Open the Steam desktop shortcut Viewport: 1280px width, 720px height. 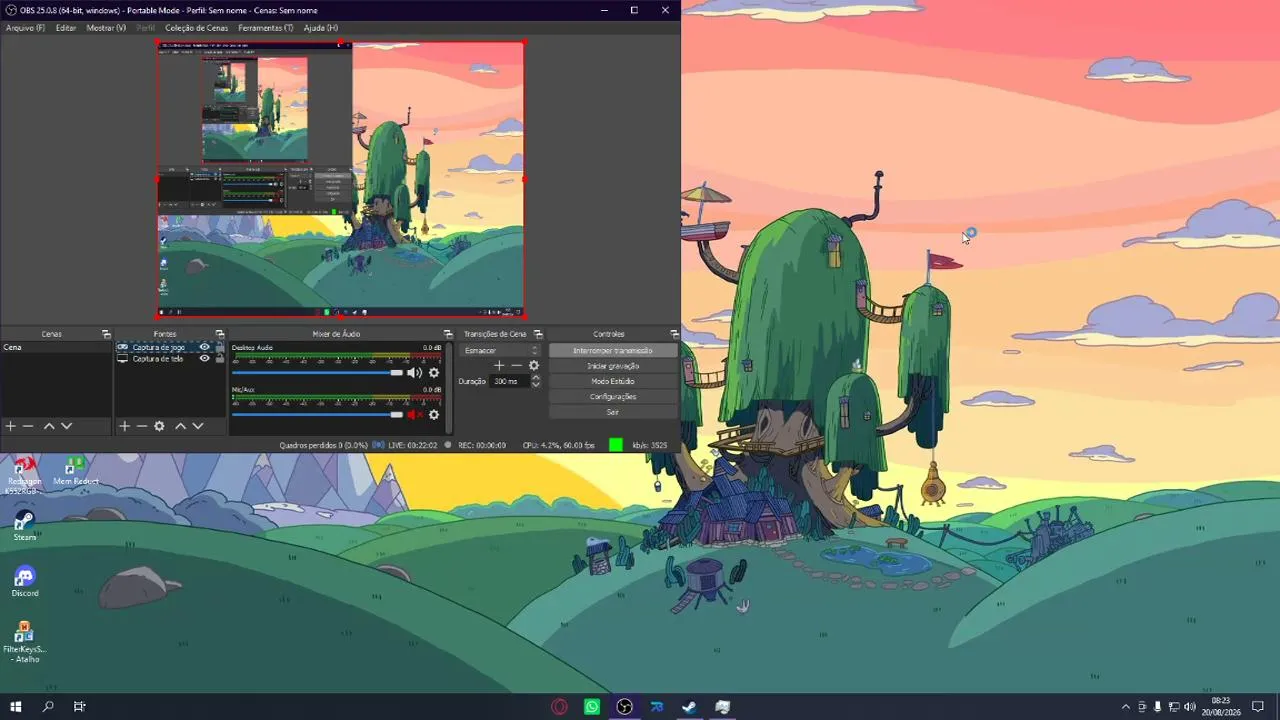(x=24, y=526)
